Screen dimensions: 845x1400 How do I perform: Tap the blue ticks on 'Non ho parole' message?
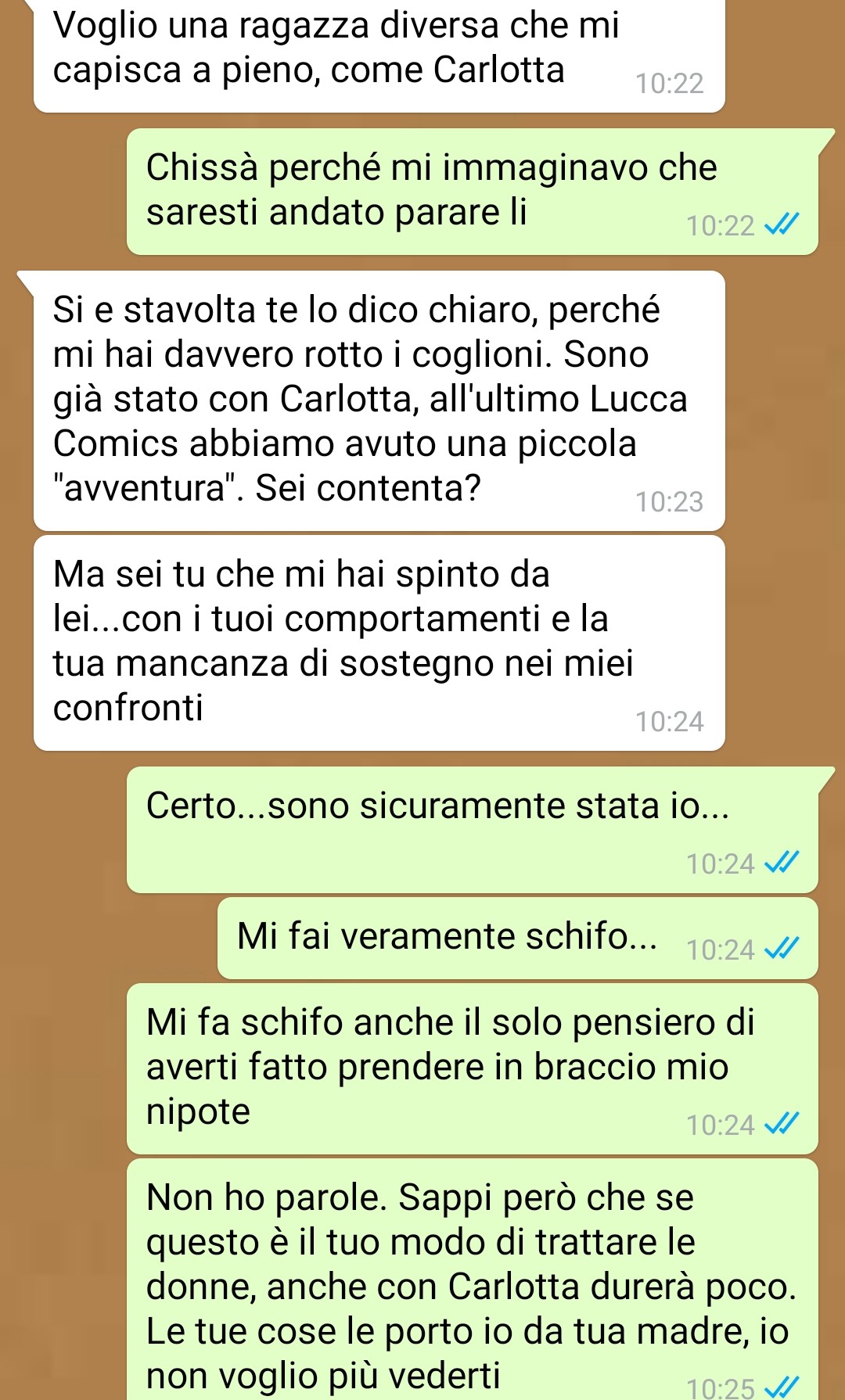[782, 1388]
